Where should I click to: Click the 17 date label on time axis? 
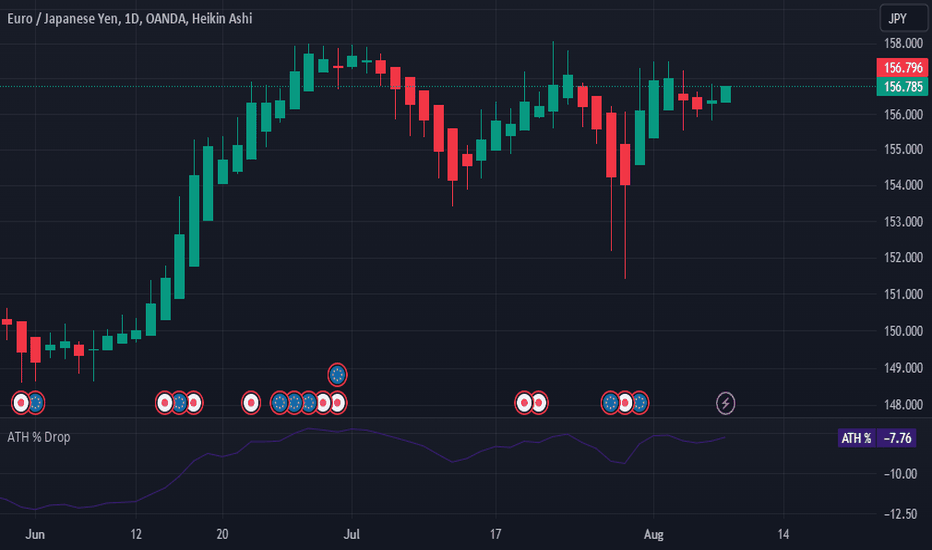(495, 535)
